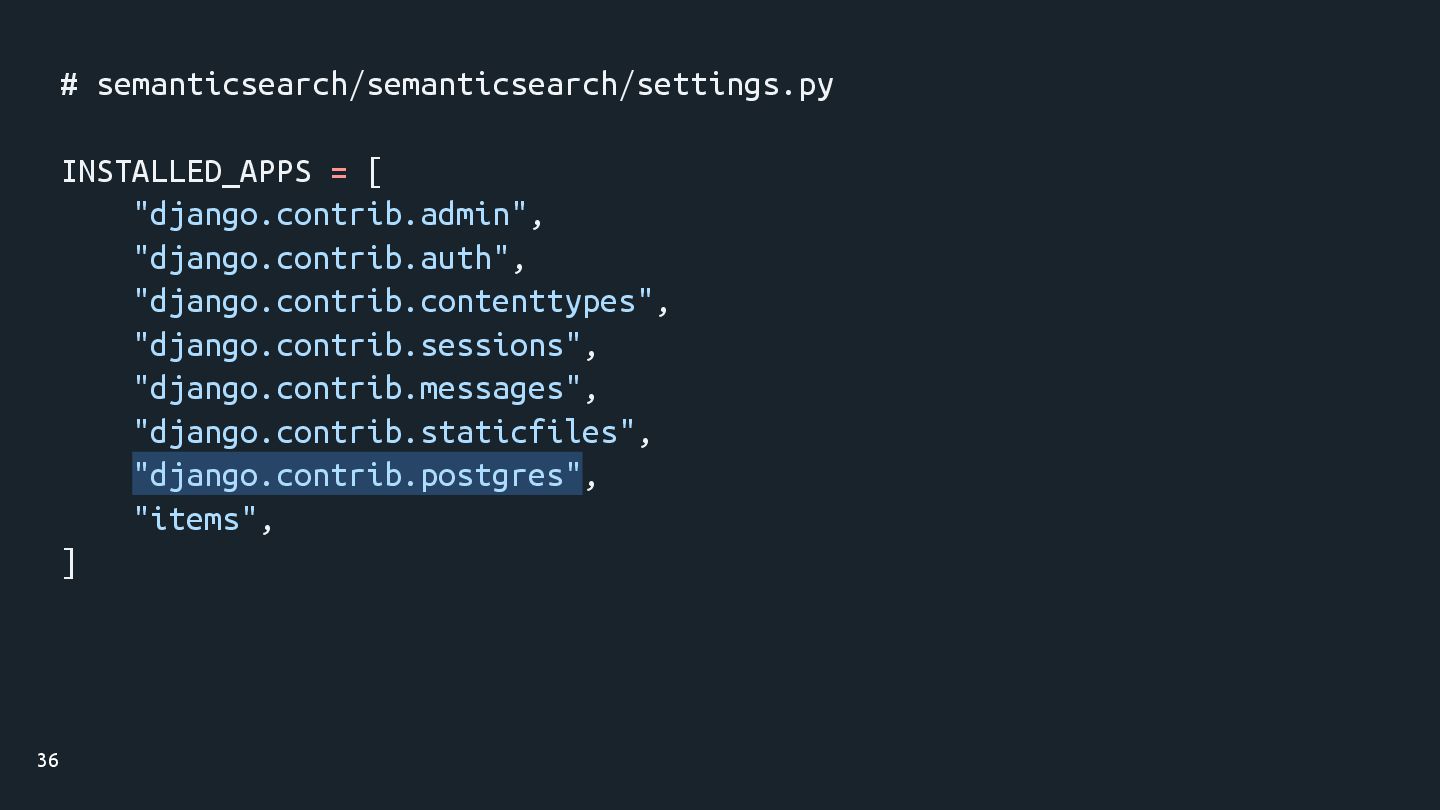Click the "django.contrib.staticfiles" entry
This screenshot has width=1440, height=810.
click(384, 432)
